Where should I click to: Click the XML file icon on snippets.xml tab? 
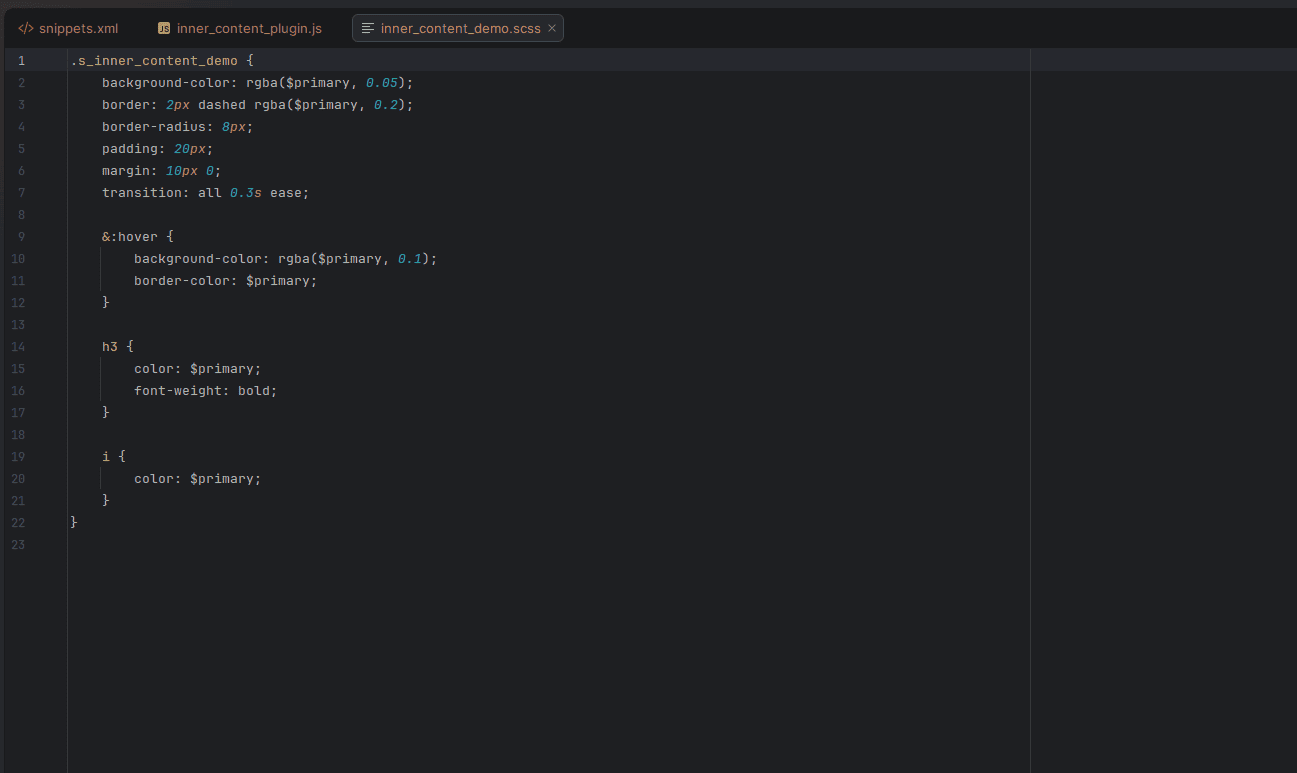[x=25, y=28]
